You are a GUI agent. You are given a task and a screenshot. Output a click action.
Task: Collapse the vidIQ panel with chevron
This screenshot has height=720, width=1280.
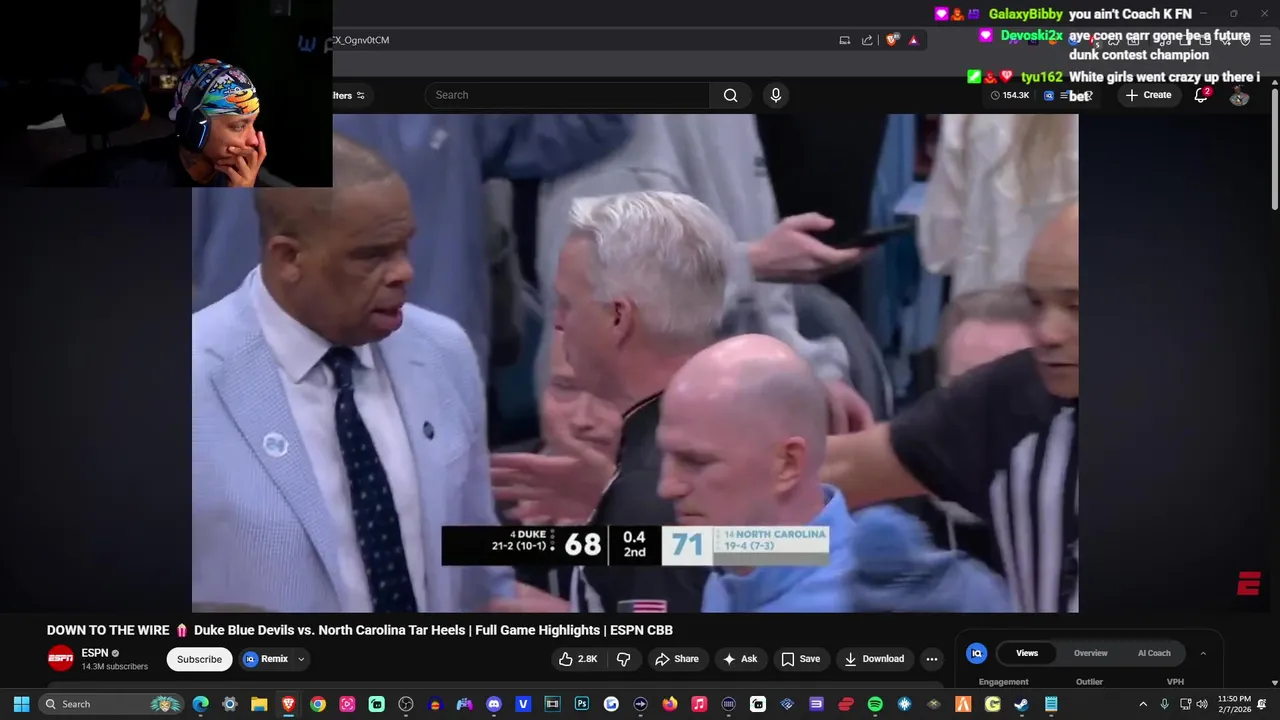click(x=1203, y=653)
